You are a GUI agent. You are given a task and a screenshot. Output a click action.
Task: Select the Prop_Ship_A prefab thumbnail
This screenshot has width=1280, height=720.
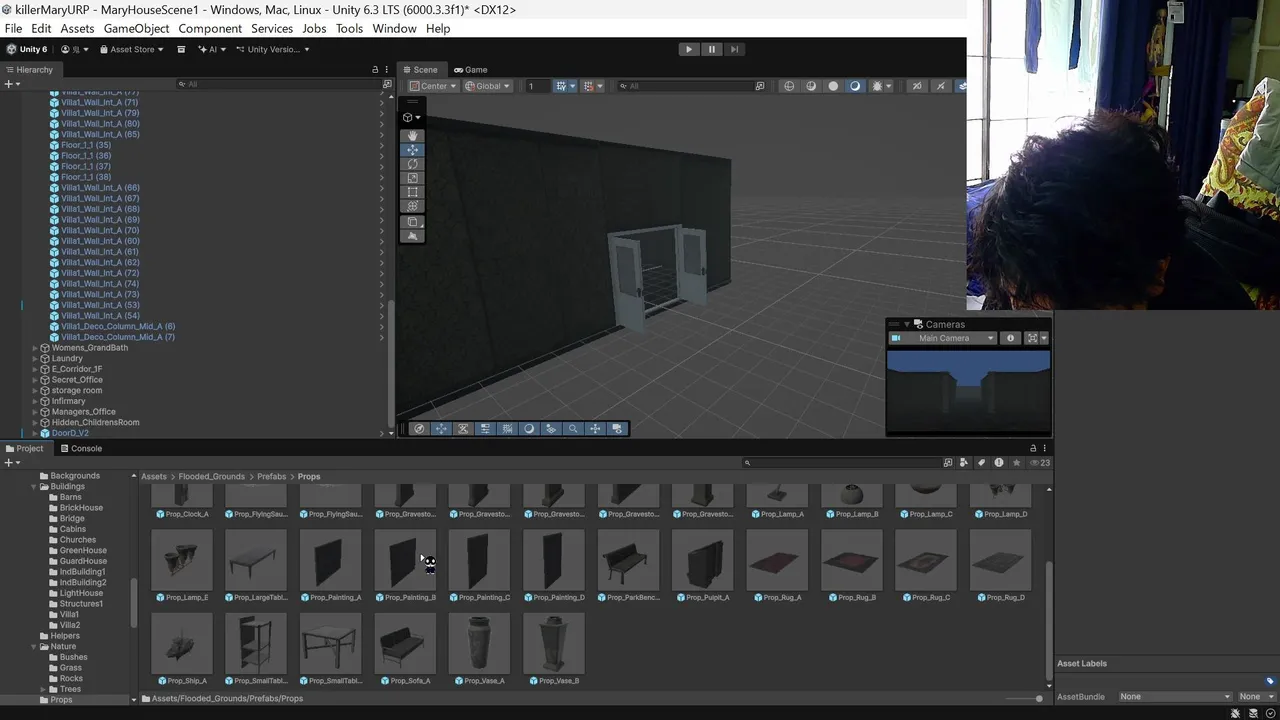(181, 644)
